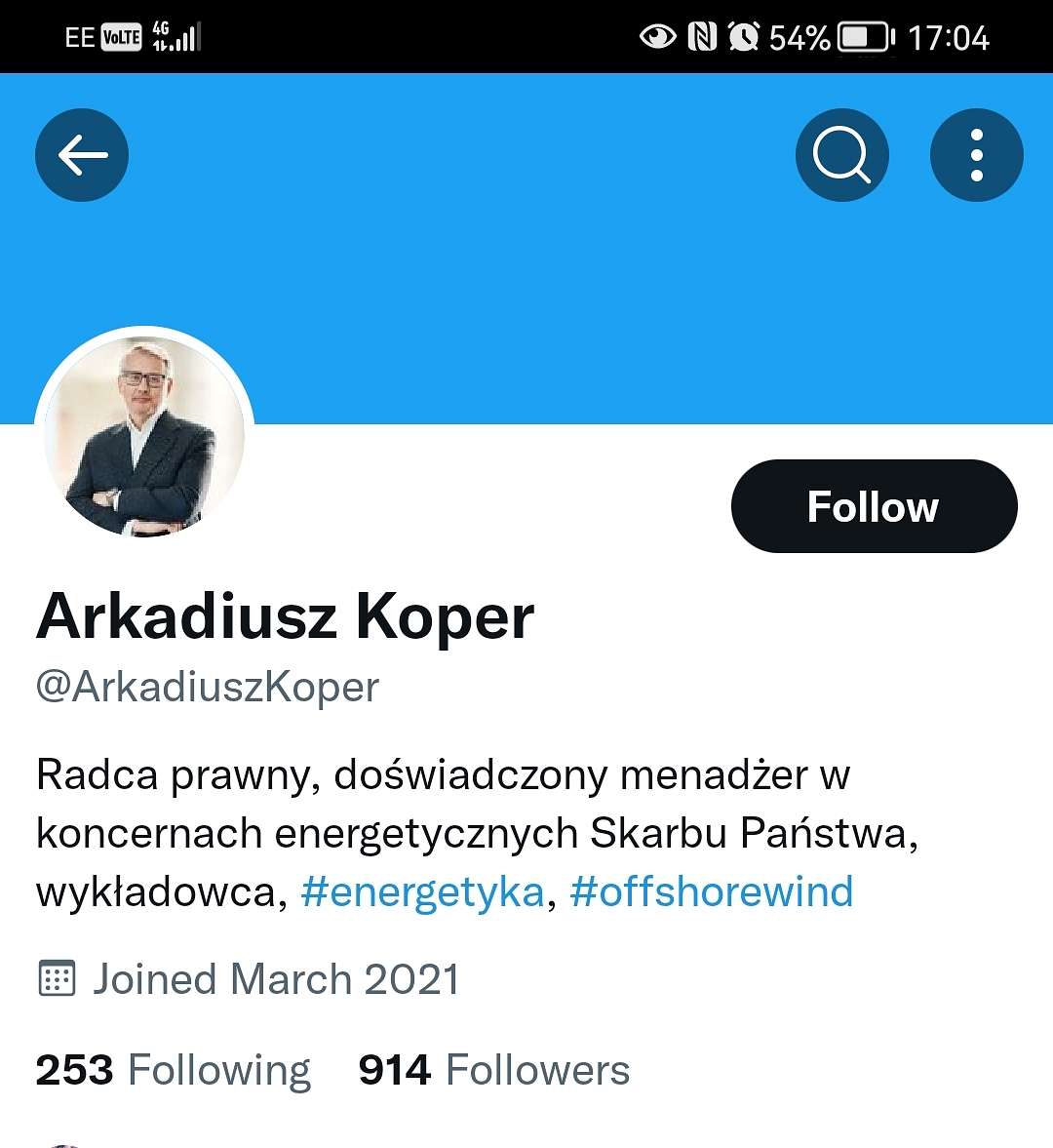This screenshot has width=1053, height=1148.
Task: View the 914 Followers list
Action: point(494,1070)
